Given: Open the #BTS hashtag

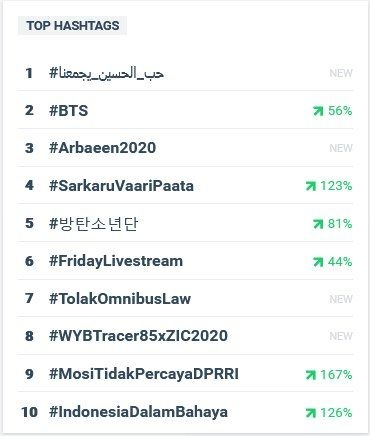Looking at the screenshot, I should click(69, 111).
